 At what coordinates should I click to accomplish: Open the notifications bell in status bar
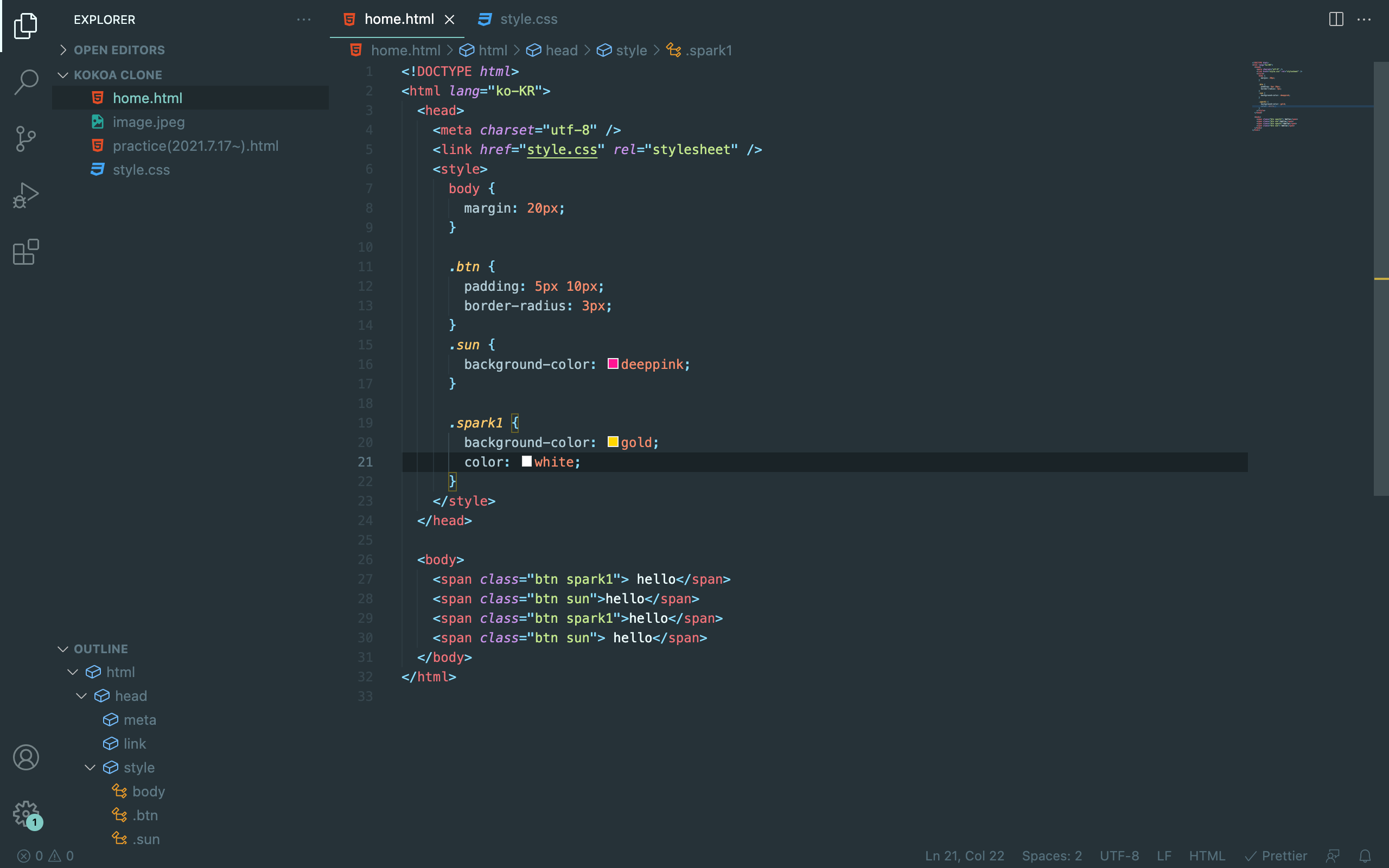(x=1365, y=856)
